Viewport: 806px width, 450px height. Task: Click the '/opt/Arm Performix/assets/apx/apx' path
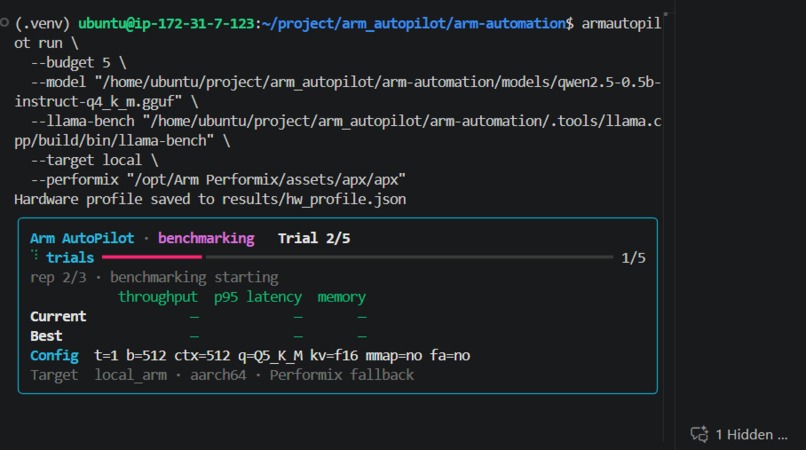click(266, 180)
